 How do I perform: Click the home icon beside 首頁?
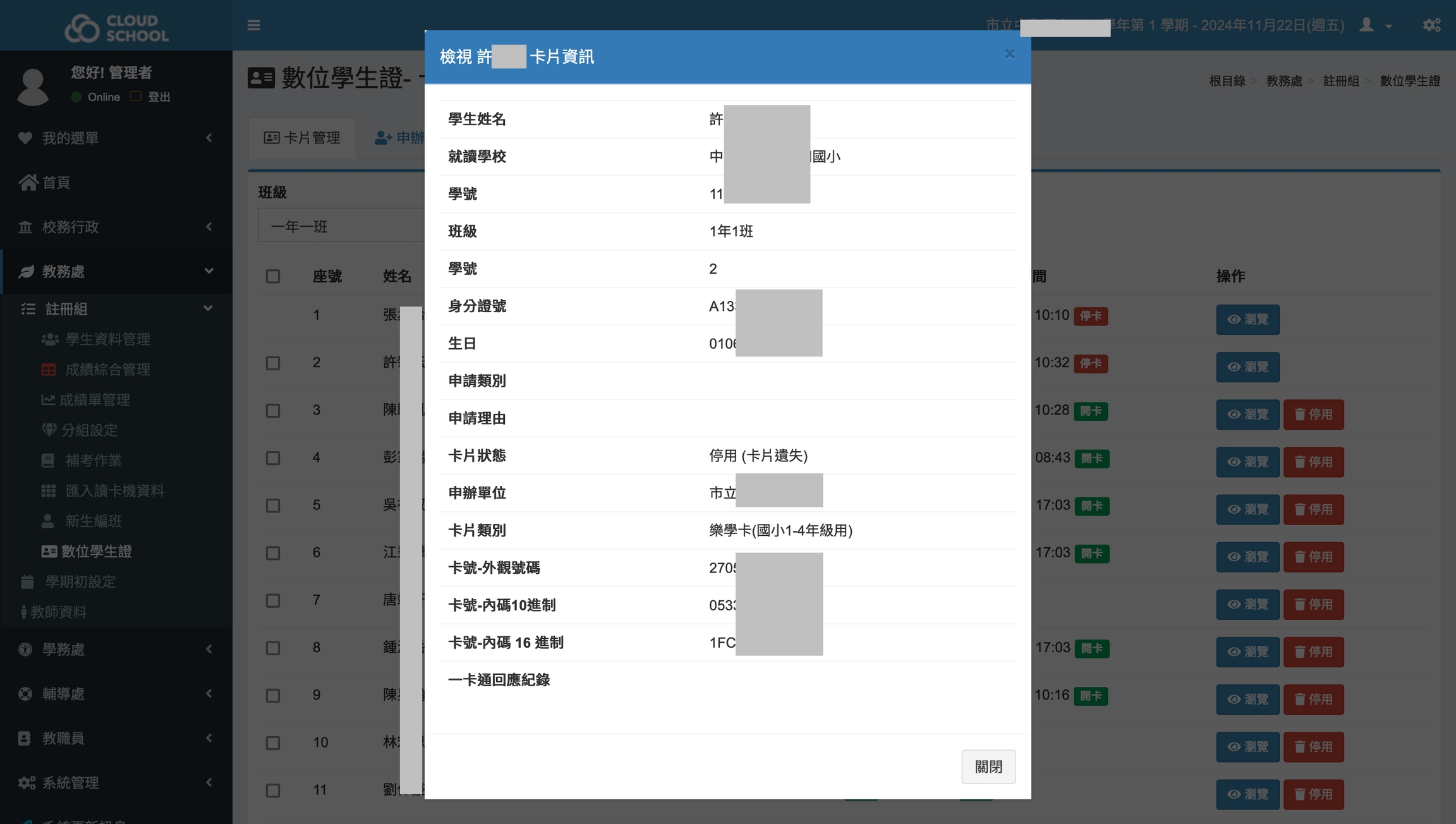coord(28,183)
